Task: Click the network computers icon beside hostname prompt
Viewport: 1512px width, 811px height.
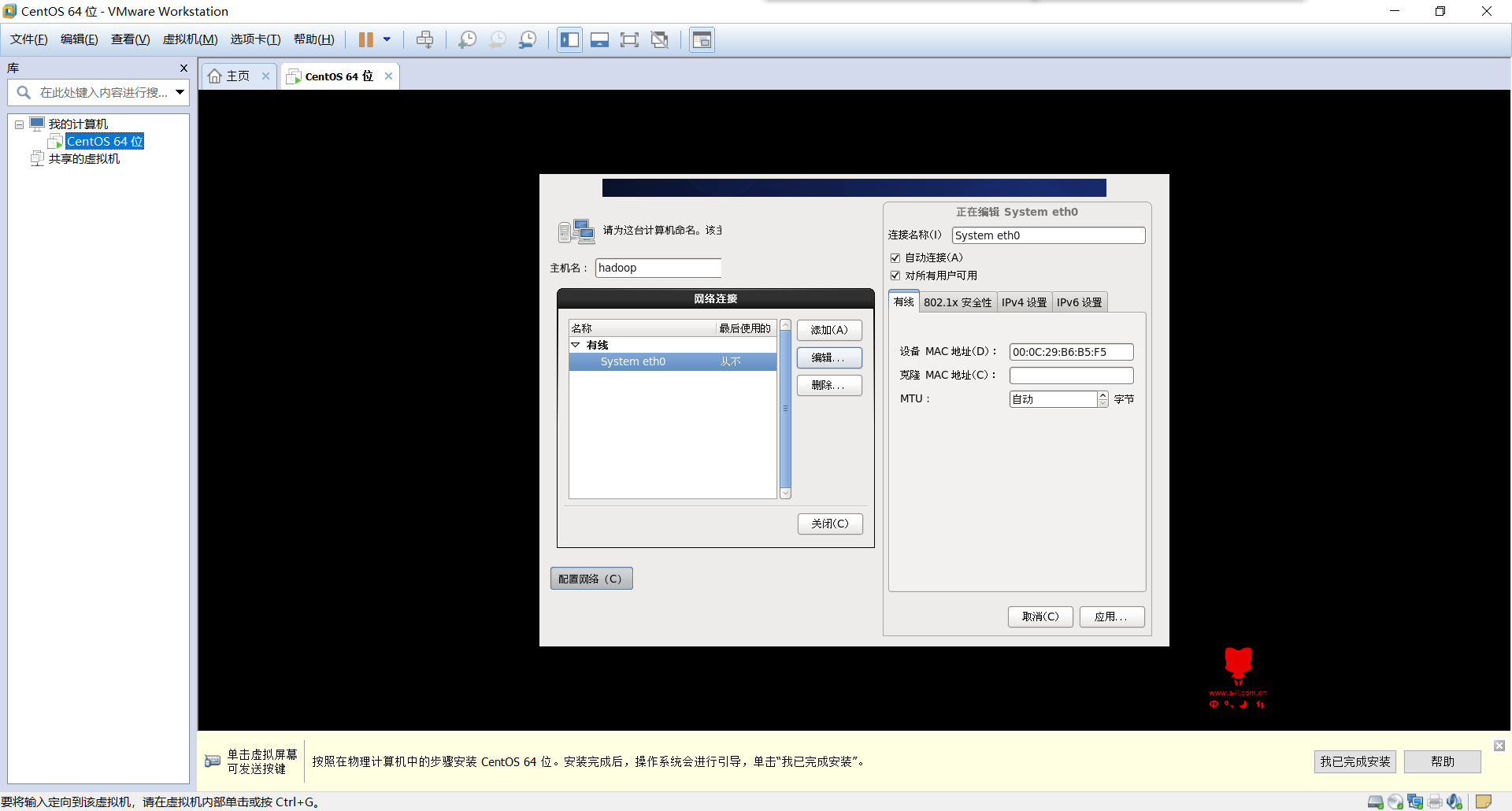Action: coord(576,231)
